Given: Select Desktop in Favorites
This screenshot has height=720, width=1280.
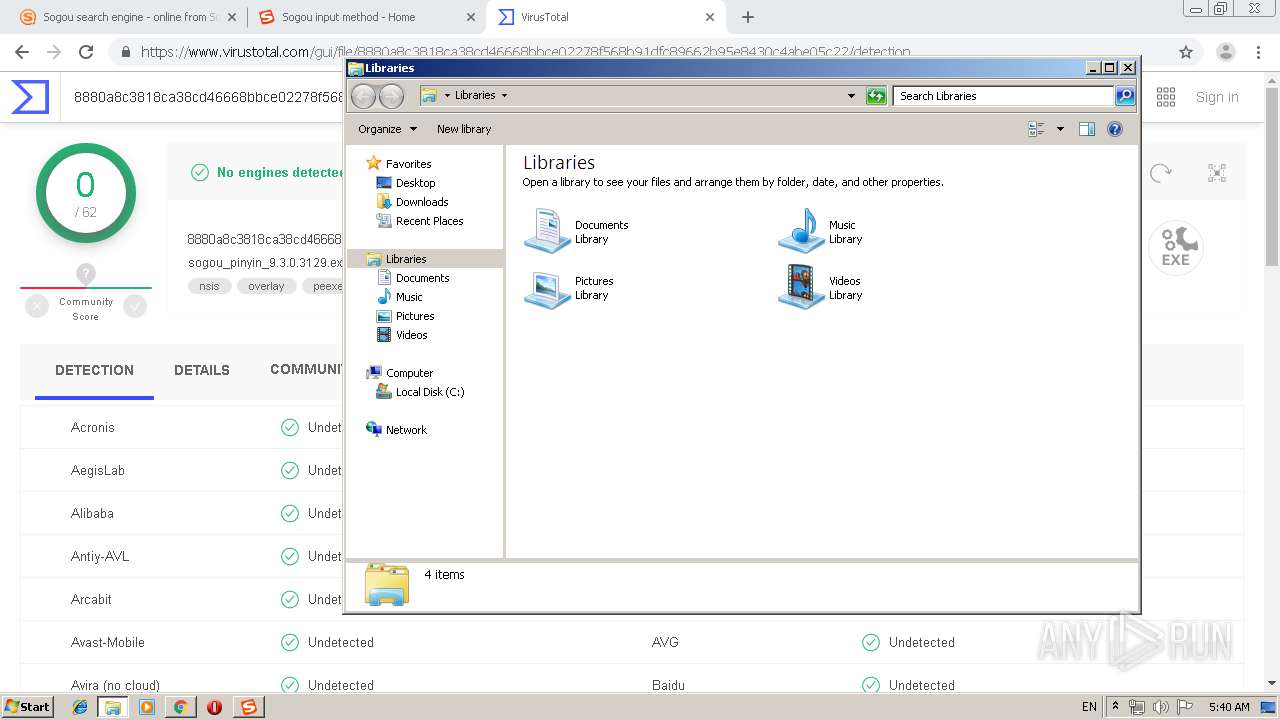Looking at the screenshot, I should click(x=415, y=183).
